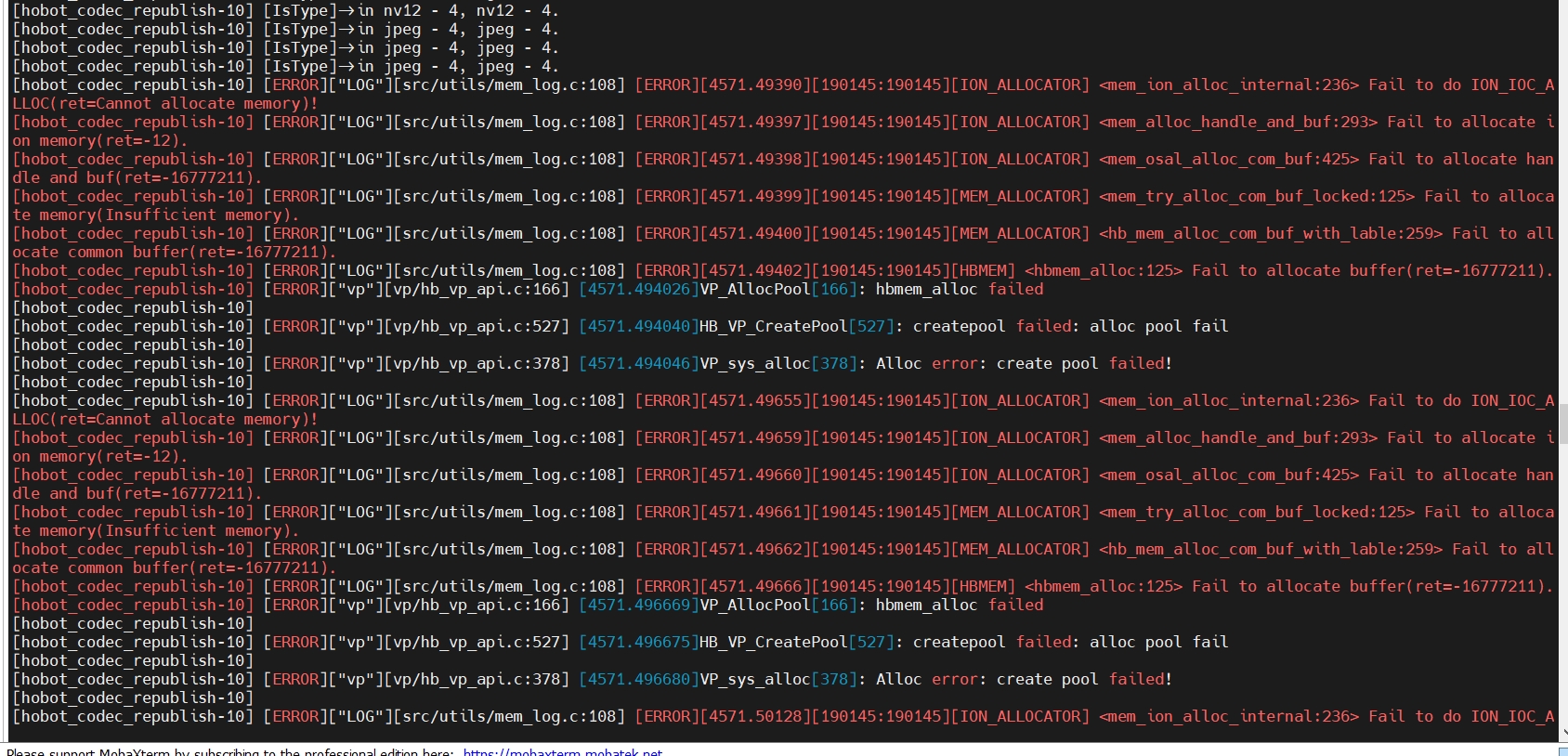Click VP_sys_alloc text at timestamp 4571.494046

click(x=754, y=363)
